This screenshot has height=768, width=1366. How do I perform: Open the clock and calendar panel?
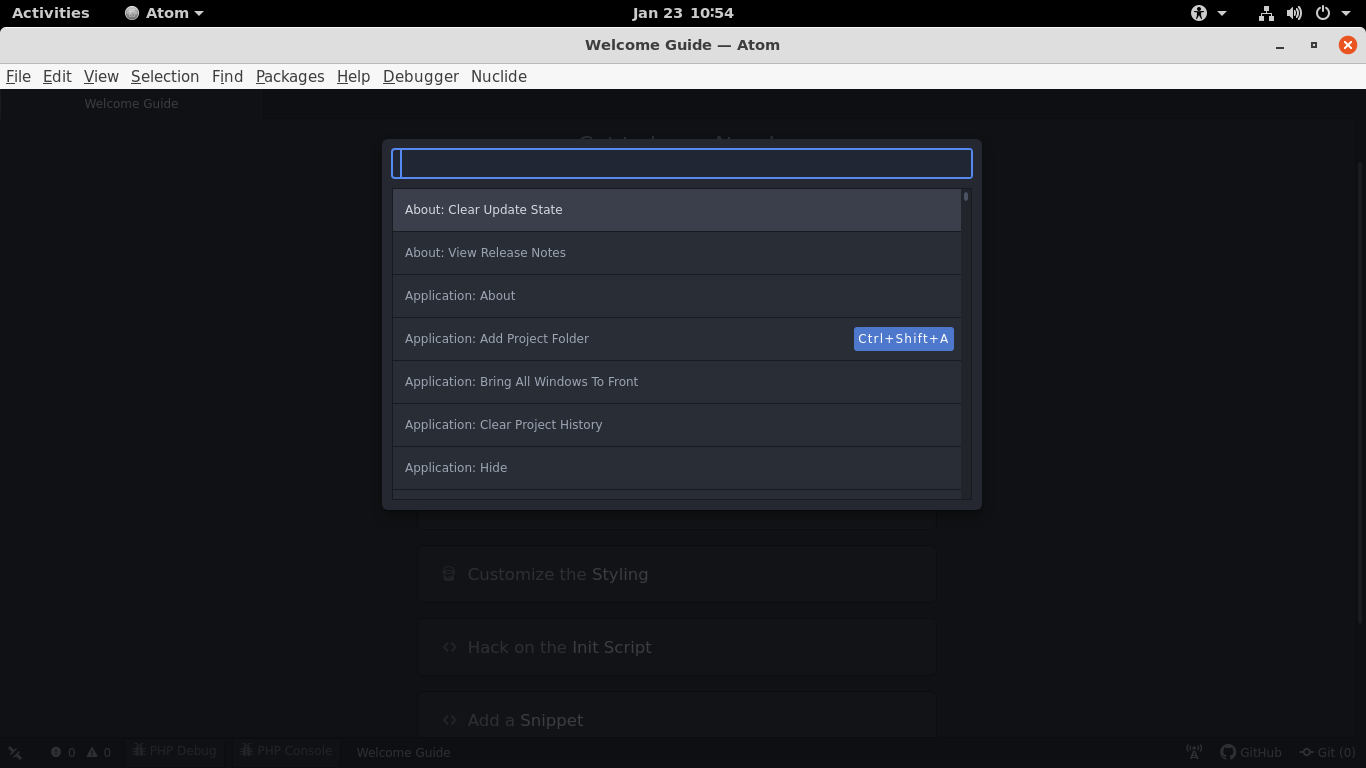pyautogui.click(x=683, y=13)
